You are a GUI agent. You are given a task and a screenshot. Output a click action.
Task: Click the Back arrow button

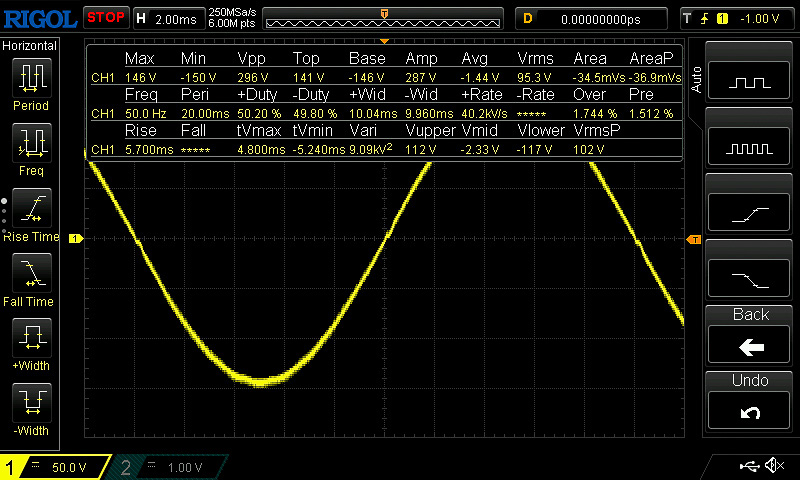click(748, 345)
